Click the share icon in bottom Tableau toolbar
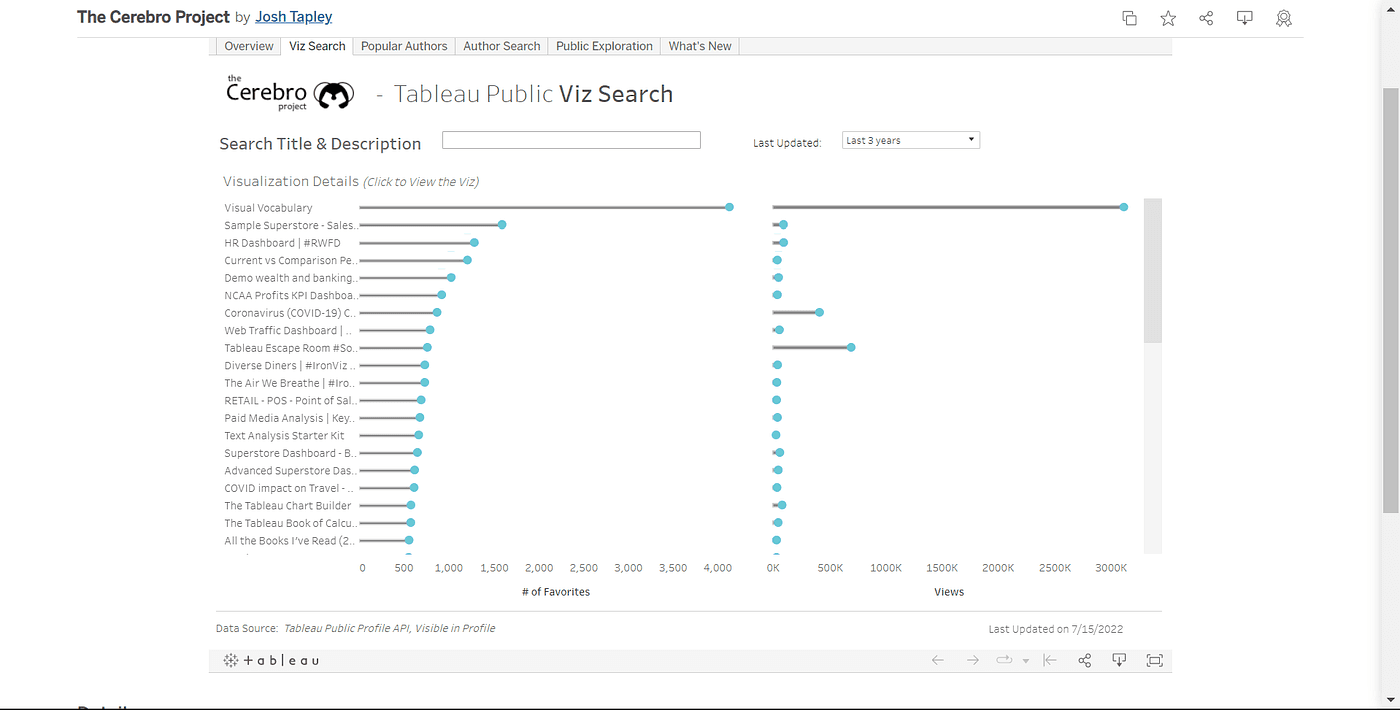This screenshot has width=1400, height=710. [x=1085, y=660]
